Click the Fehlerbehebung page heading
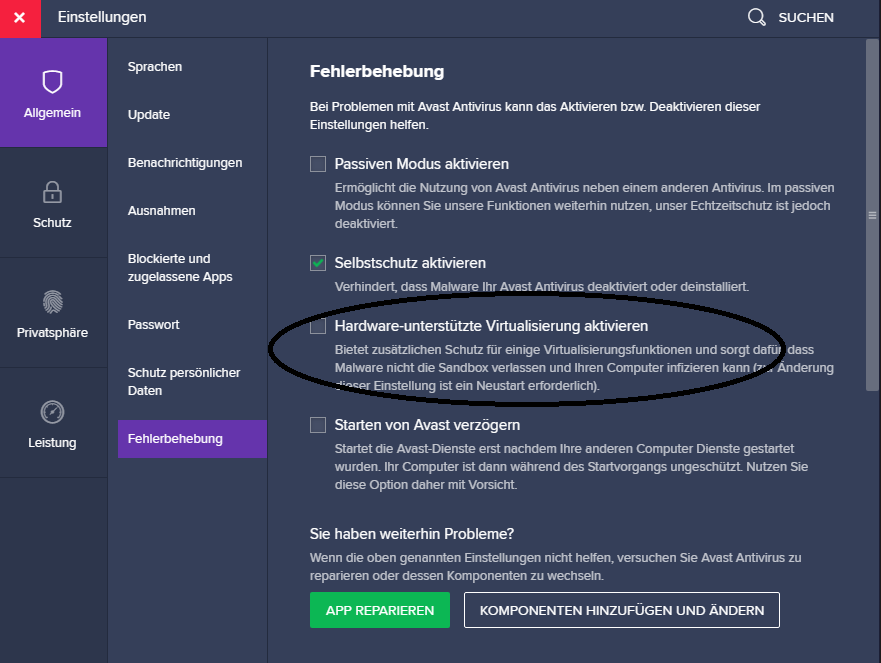 377,72
